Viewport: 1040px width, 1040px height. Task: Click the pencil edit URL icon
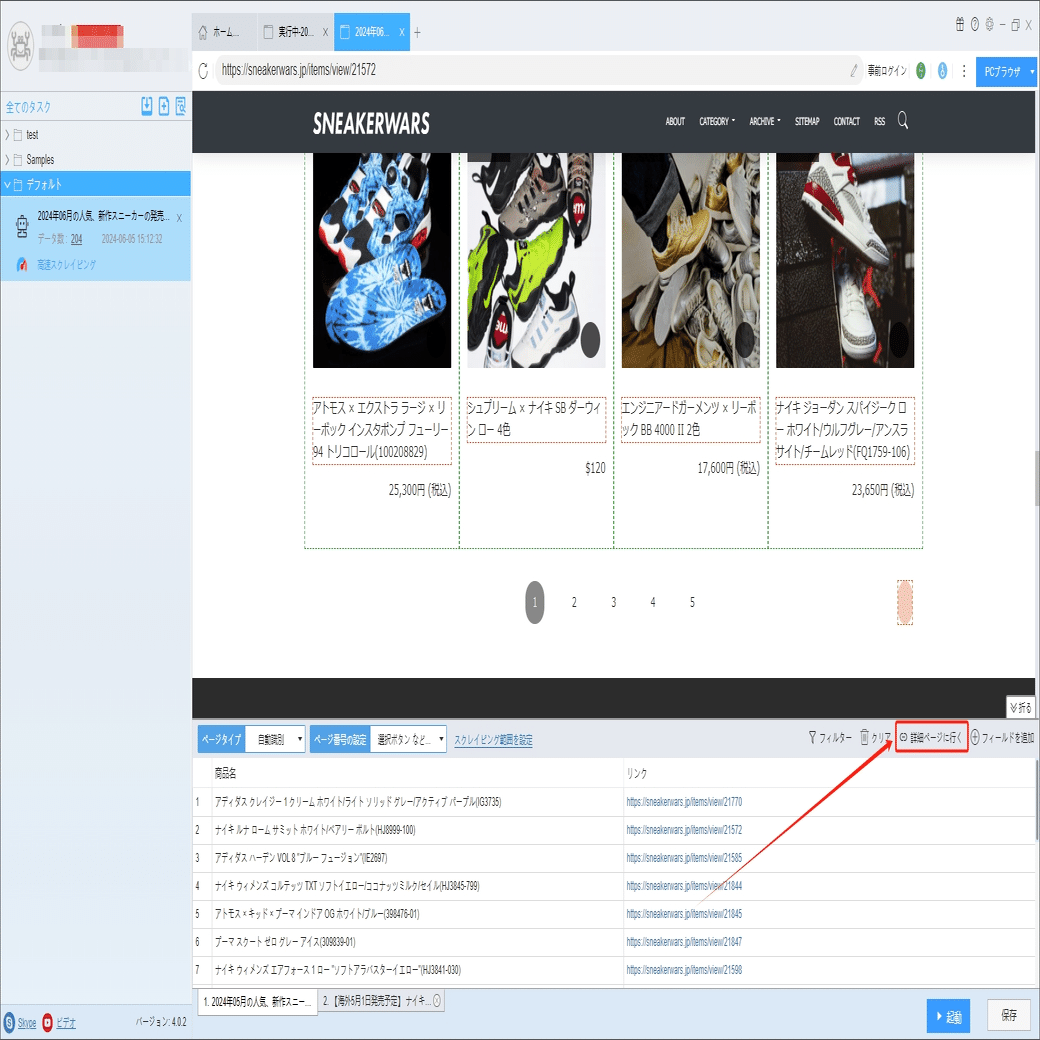click(x=854, y=70)
